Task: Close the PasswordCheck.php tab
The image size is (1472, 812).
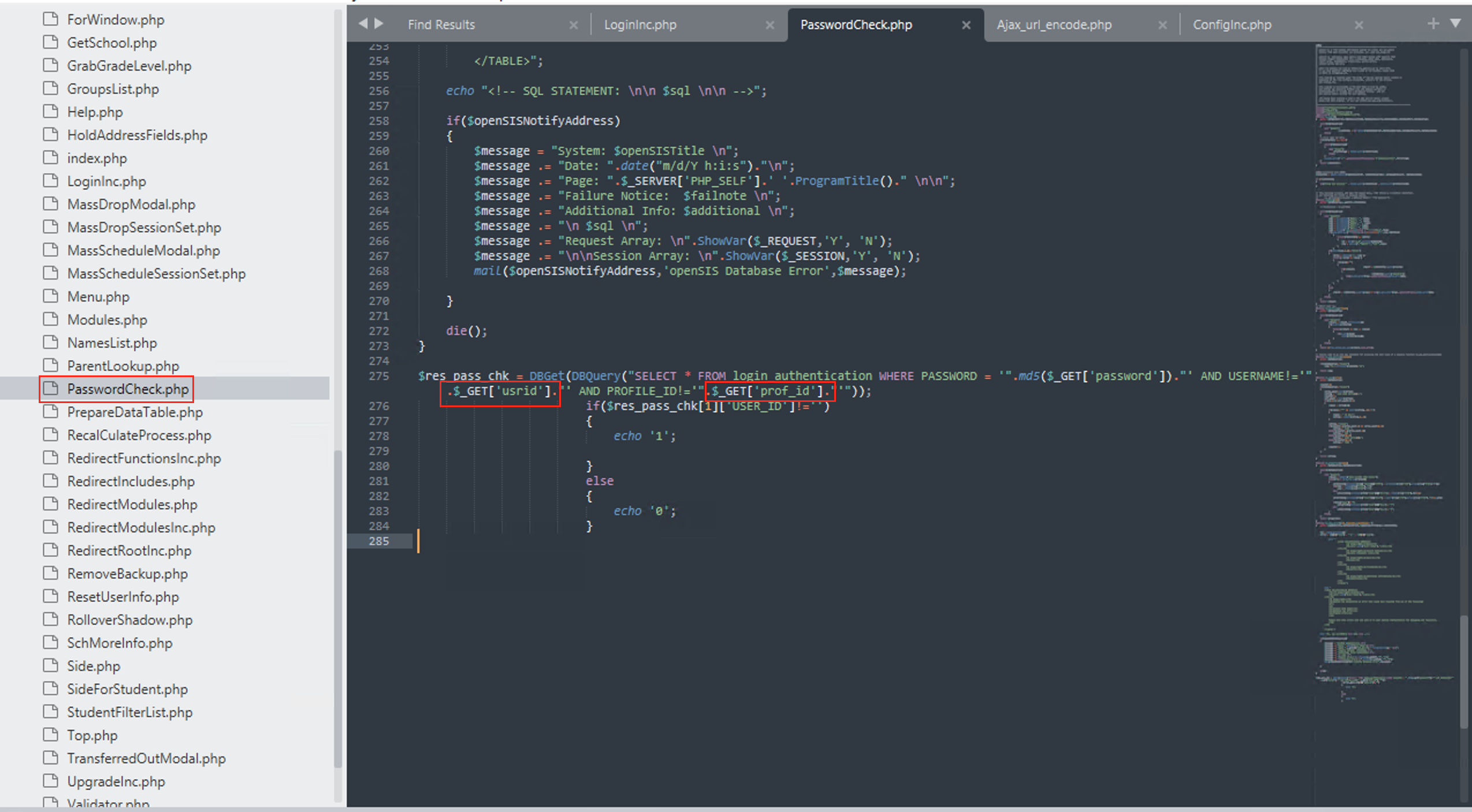Action: tap(967, 24)
